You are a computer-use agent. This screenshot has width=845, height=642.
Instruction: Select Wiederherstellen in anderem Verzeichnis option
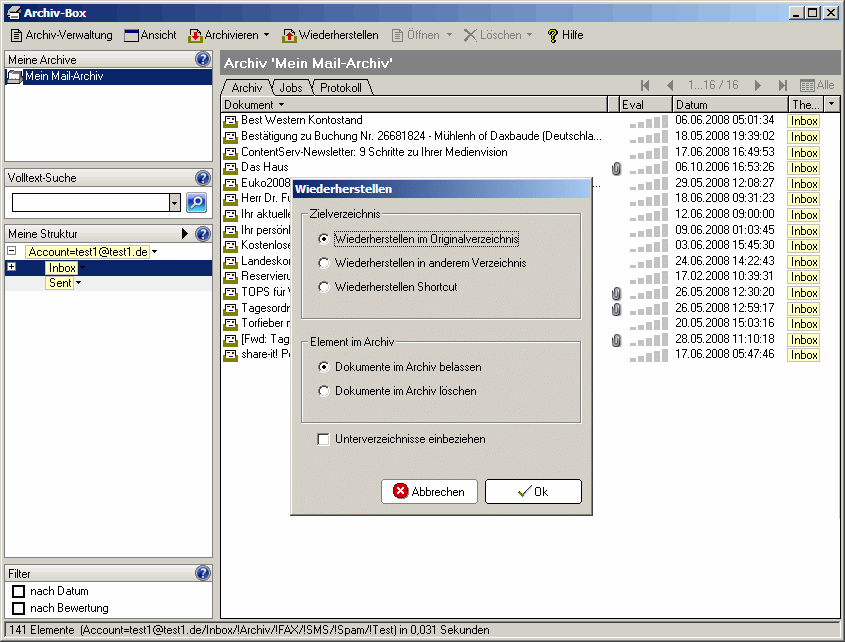[x=323, y=263]
